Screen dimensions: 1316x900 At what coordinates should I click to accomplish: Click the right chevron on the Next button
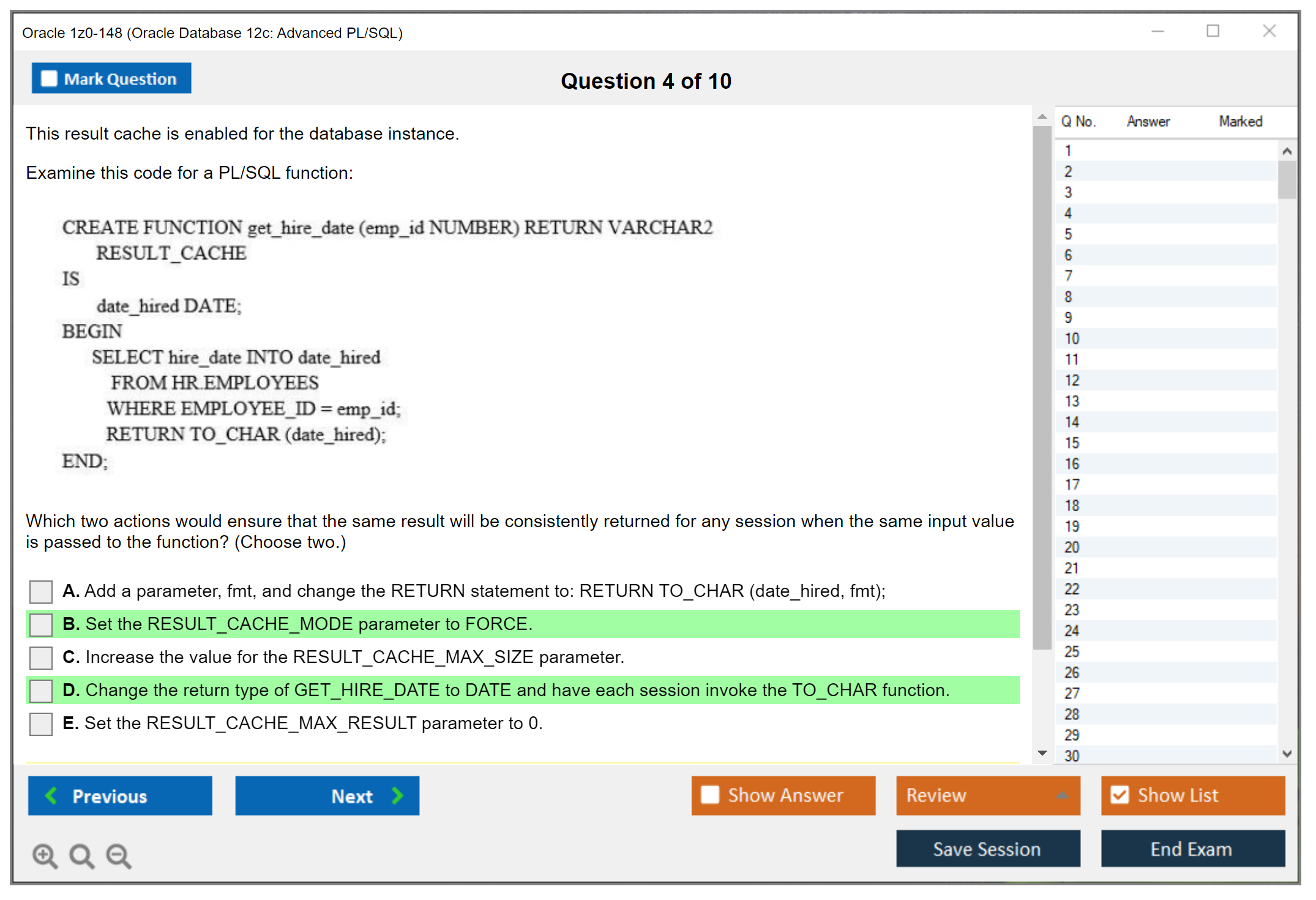coord(398,795)
